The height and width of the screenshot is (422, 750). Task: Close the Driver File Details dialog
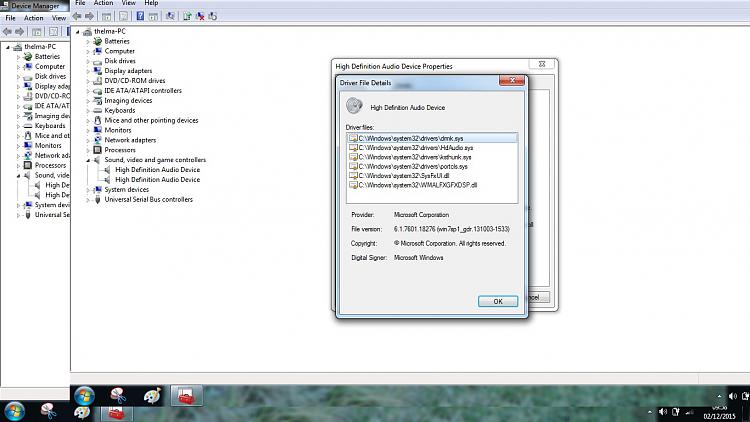512,80
